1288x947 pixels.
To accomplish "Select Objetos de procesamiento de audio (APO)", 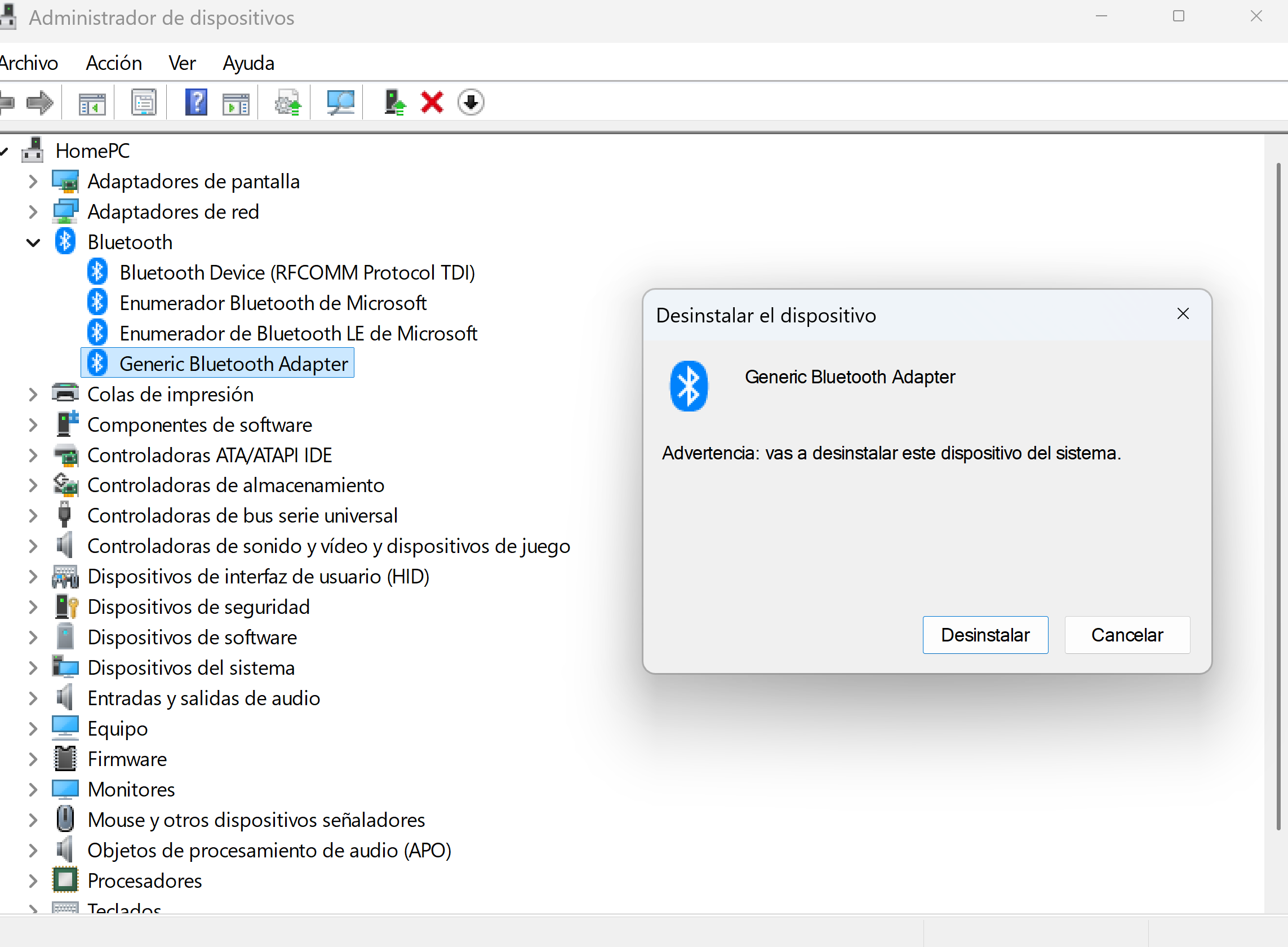I will pos(269,850).
